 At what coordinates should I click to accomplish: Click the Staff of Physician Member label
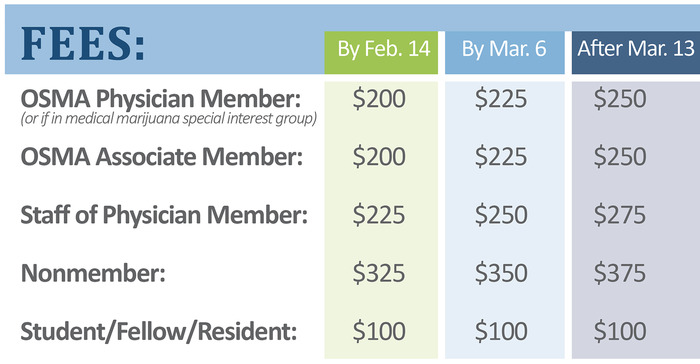click(164, 215)
